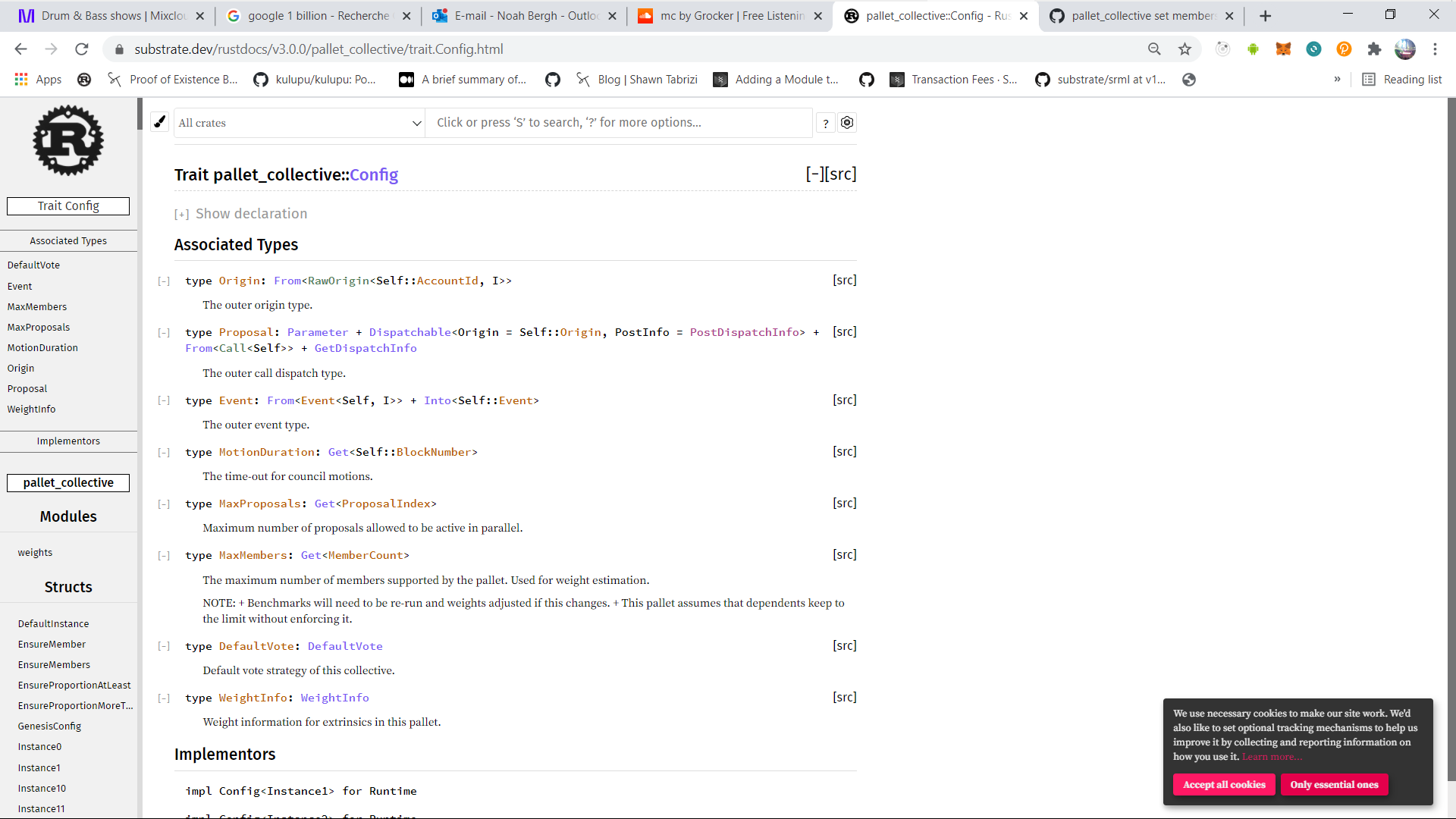Click the zoom magnifier icon in address bar
The image size is (1456, 819).
tap(1154, 49)
